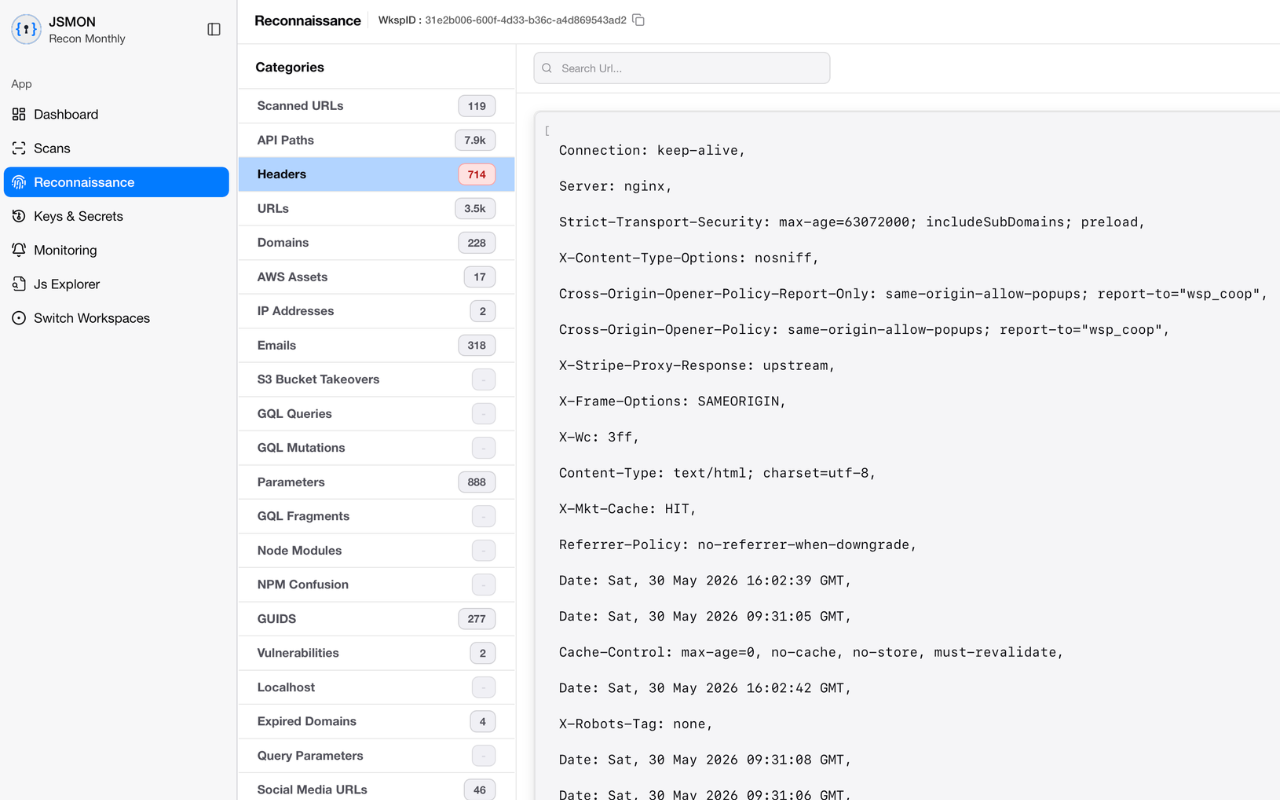The height and width of the screenshot is (800, 1280).
Task: Open AWS Assets category
Action: (376, 277)
